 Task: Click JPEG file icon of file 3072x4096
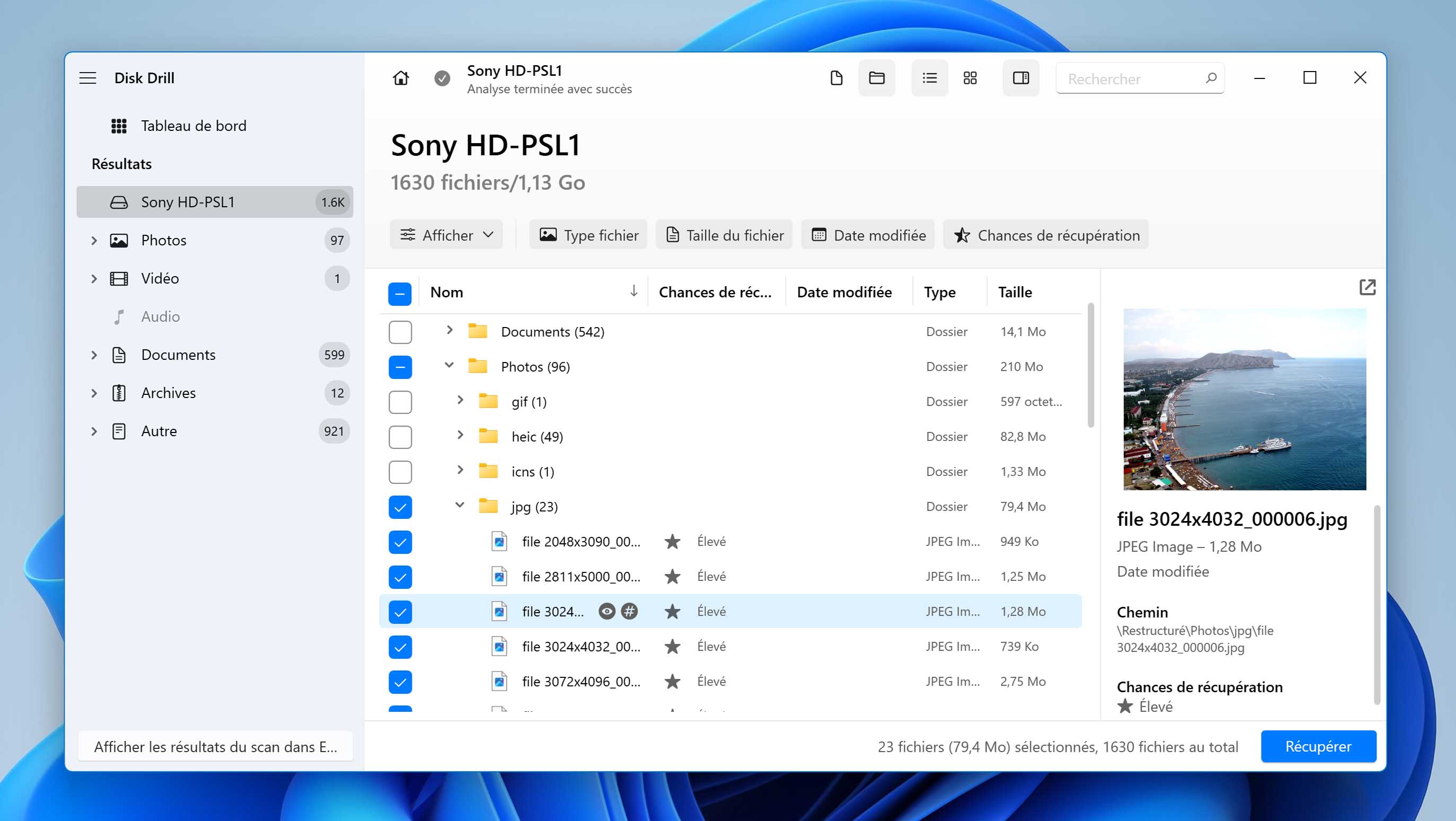(499, 682)
